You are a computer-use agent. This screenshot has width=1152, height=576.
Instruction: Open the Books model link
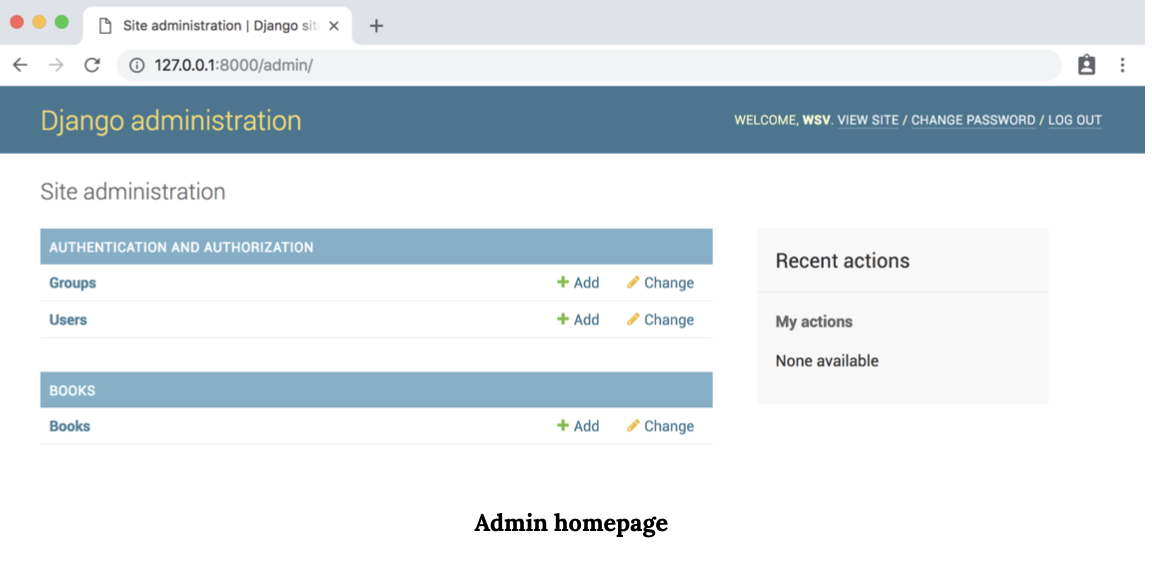pyautogui.click(x=70, y=426)
